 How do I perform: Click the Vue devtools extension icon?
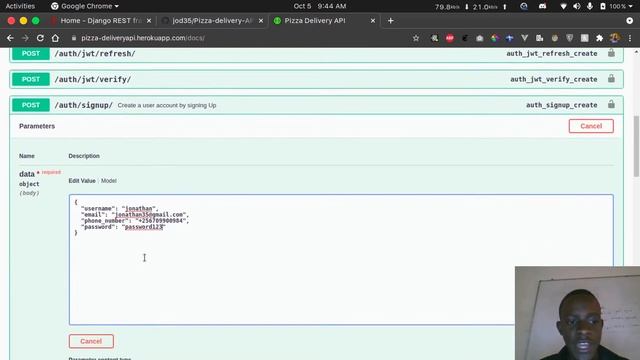point(524,38)
